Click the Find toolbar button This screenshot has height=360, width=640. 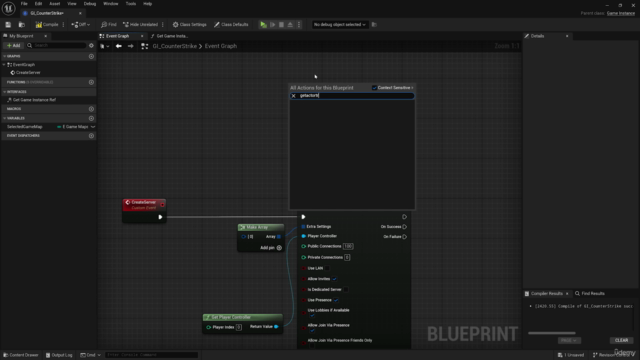pyautogui.click(x=109, y=24)
